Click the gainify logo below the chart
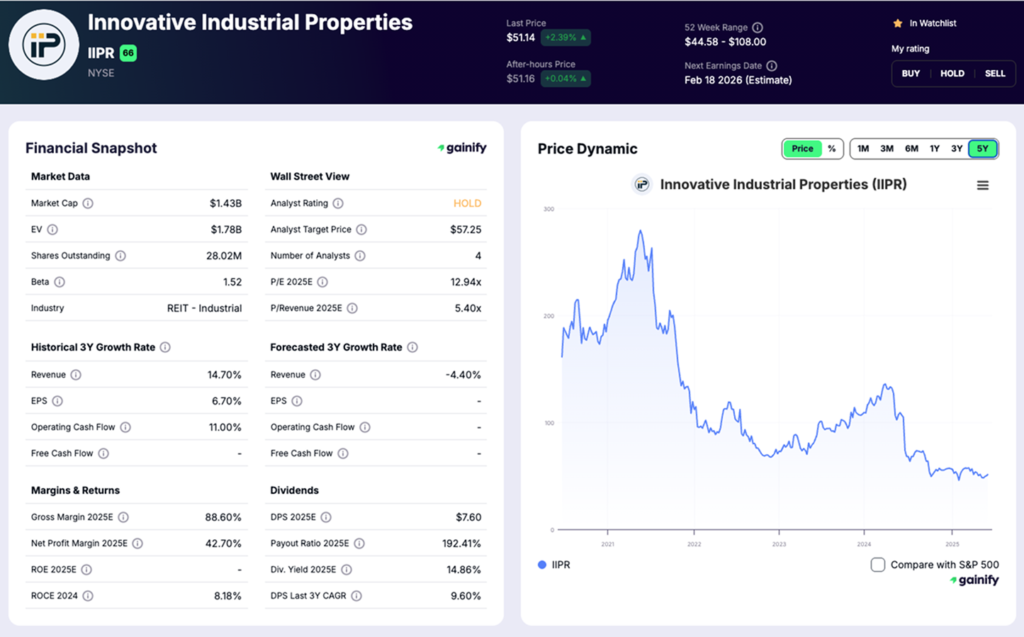Image resolution: width=1024 pixels, height=637 pixels. pyautogui.click(x=973, y=580)
